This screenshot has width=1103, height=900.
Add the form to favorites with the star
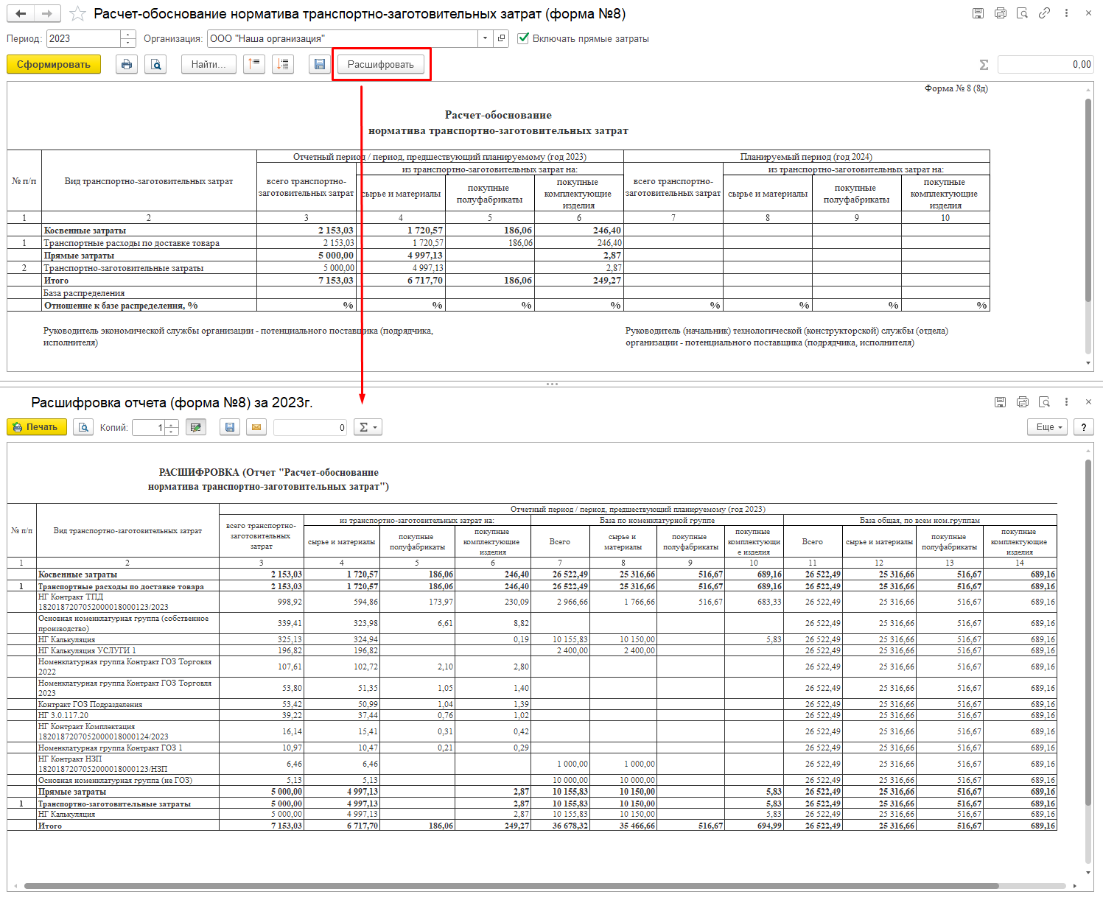pyautogui.click(x=78, y=14)
